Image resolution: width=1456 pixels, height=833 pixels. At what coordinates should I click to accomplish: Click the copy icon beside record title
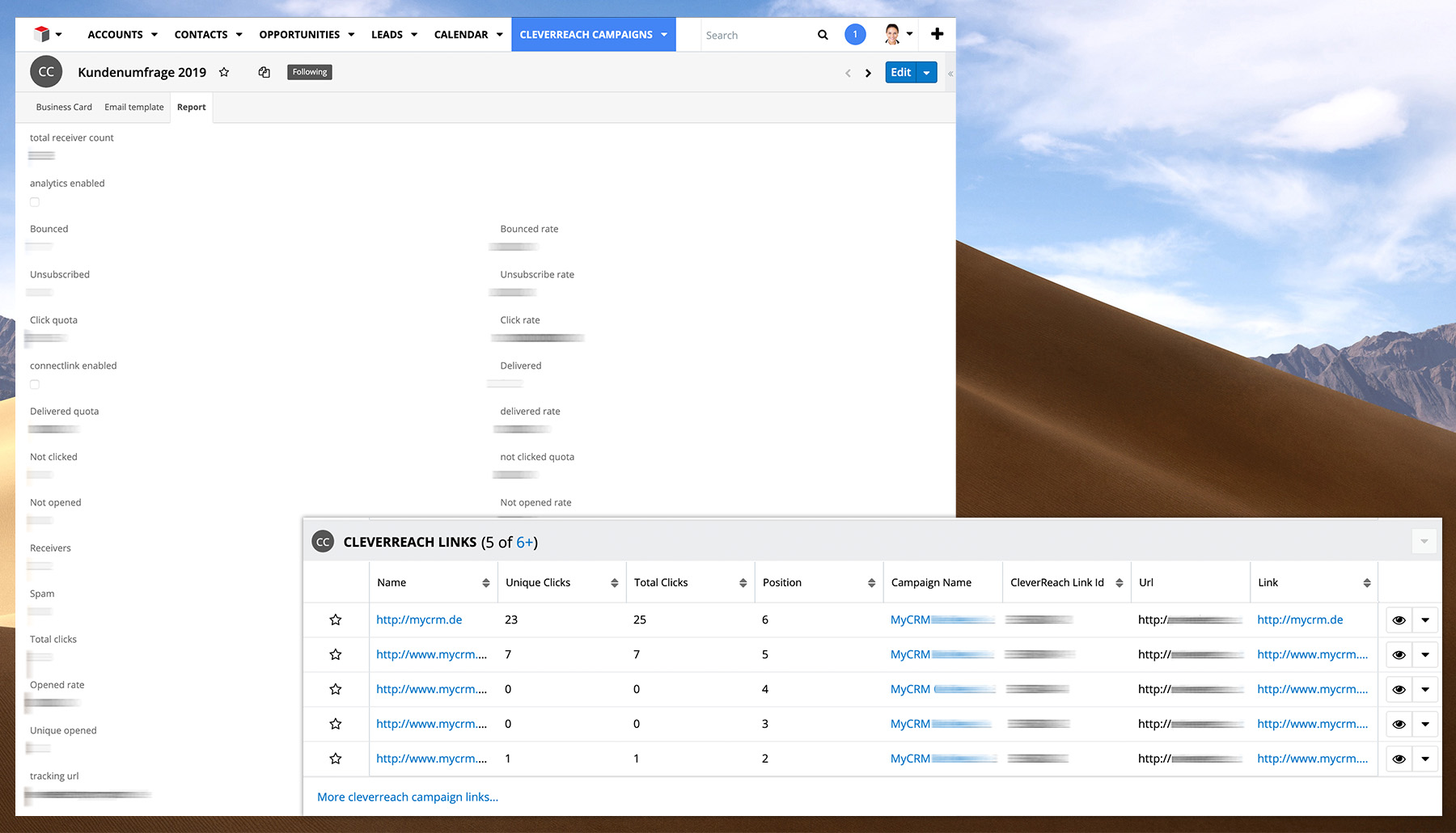pos(264,72)
